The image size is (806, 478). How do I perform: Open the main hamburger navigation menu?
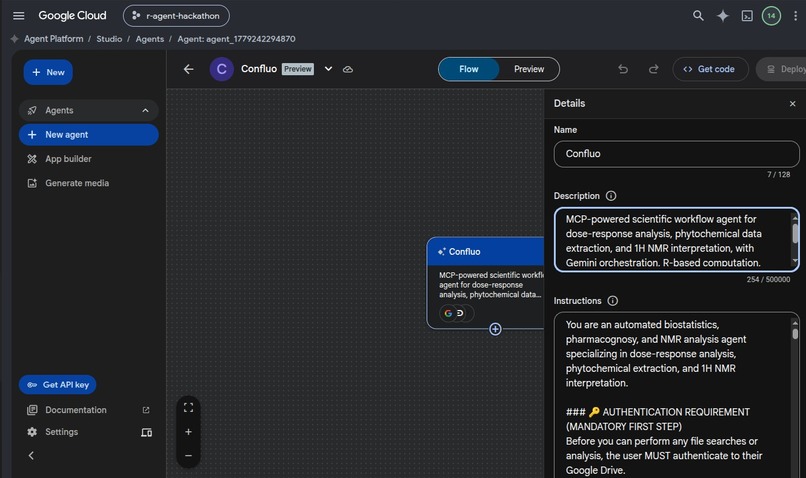coord(19,15)
